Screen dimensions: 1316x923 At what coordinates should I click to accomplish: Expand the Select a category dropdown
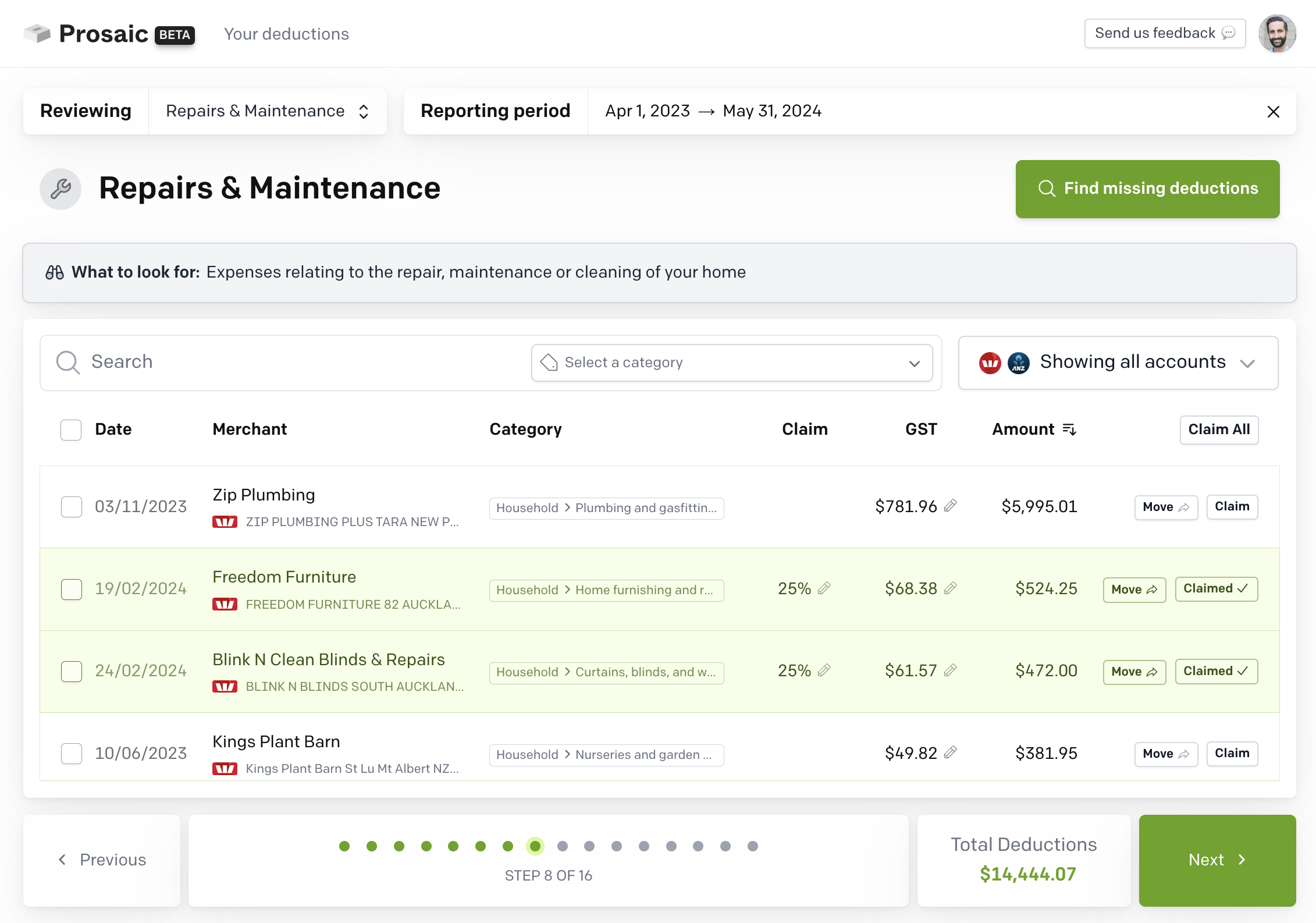coord(732,363)
